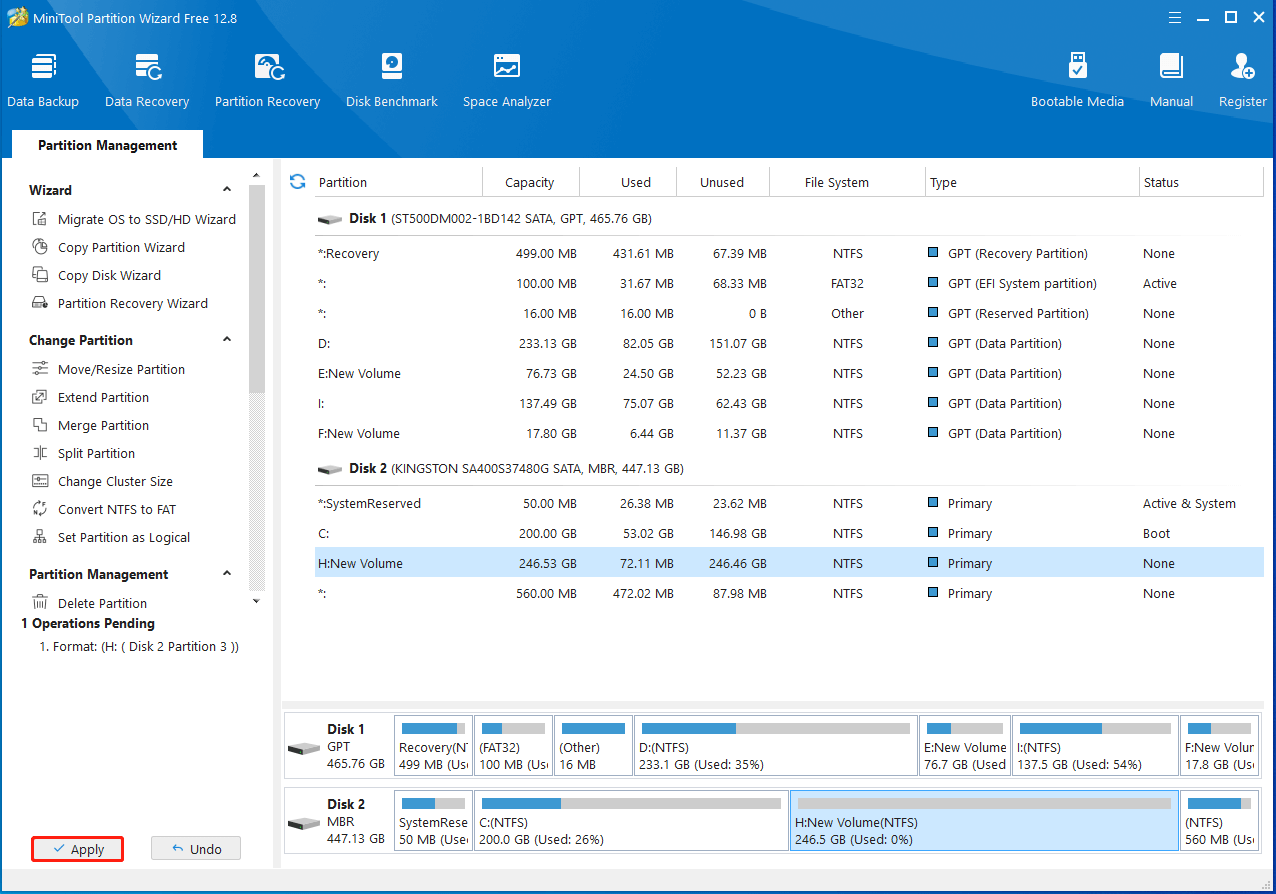Screen dimensions: 1276x894
Task: Select H:New Volume(NTFS) block in disk map
Action: point(984,820)
